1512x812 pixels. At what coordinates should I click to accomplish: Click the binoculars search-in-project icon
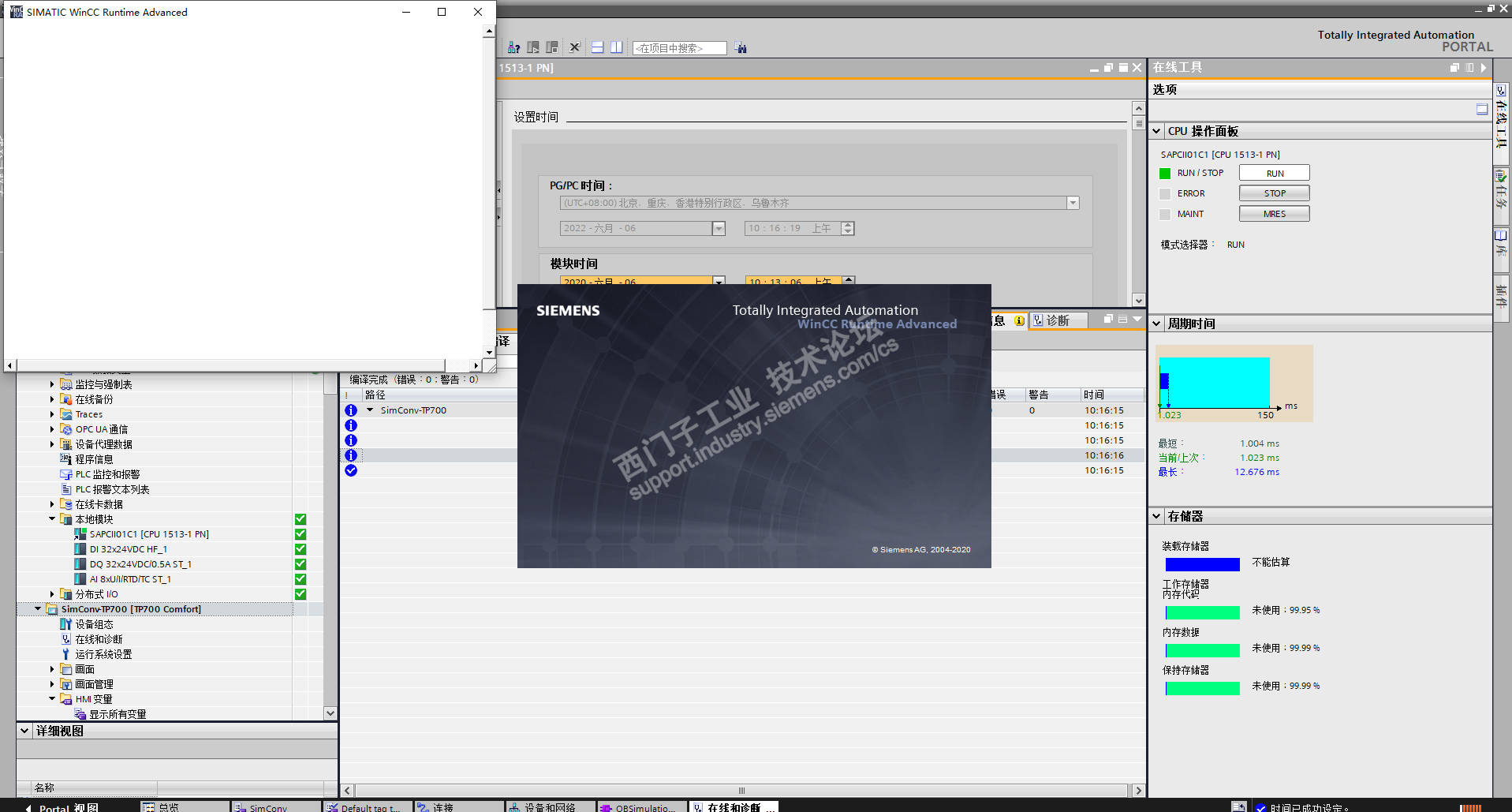point(741,47)
